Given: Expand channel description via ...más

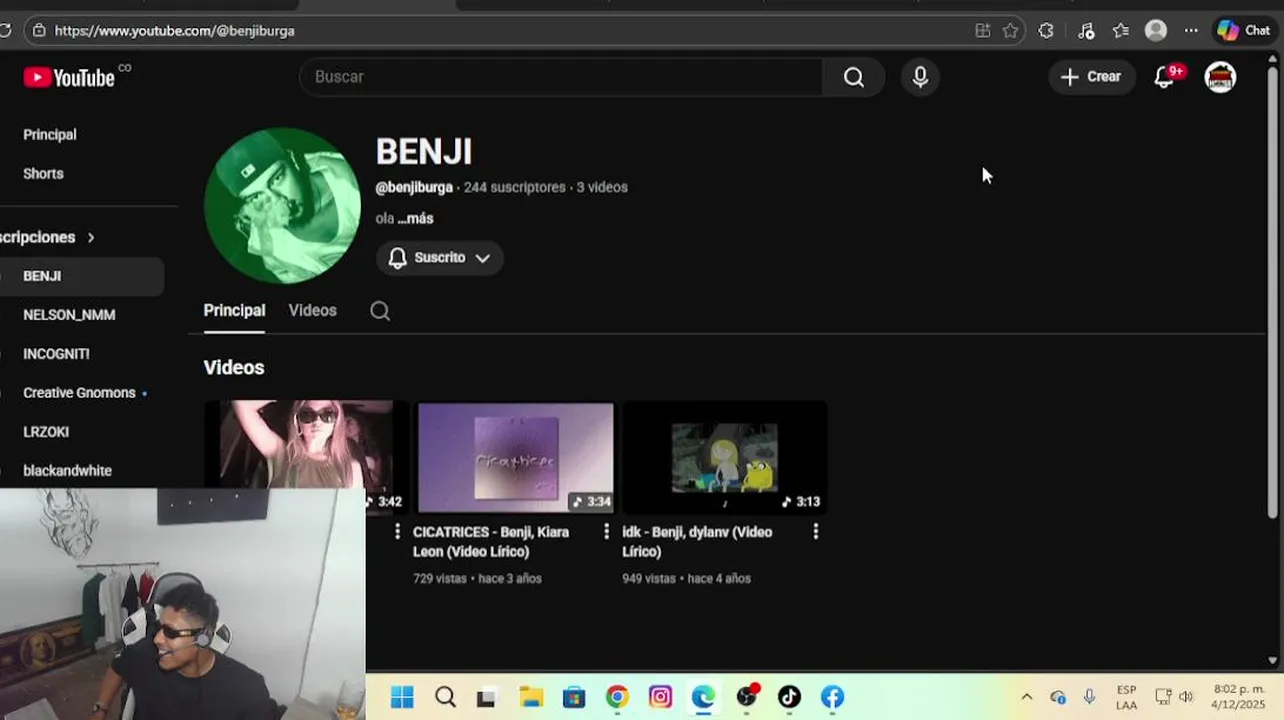Looking at the screenshot, I should [415, 218].
